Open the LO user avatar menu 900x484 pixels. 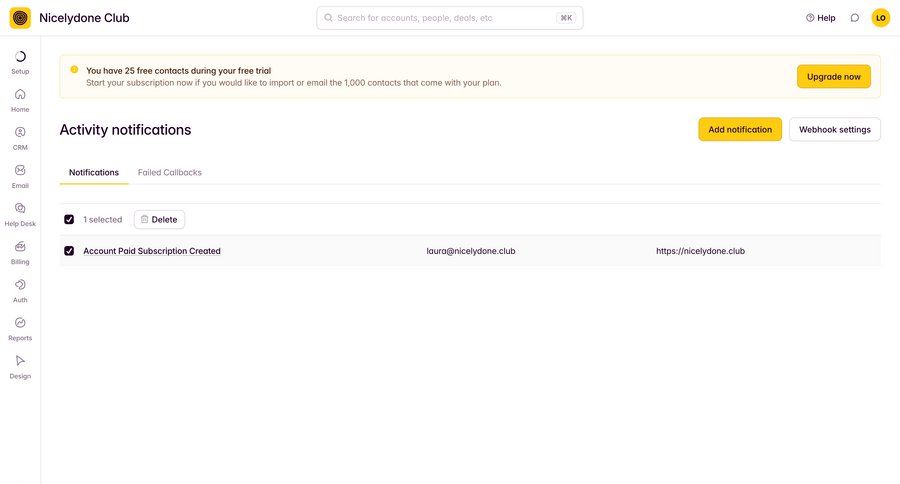pyautogui.click(x=880, y=18)
